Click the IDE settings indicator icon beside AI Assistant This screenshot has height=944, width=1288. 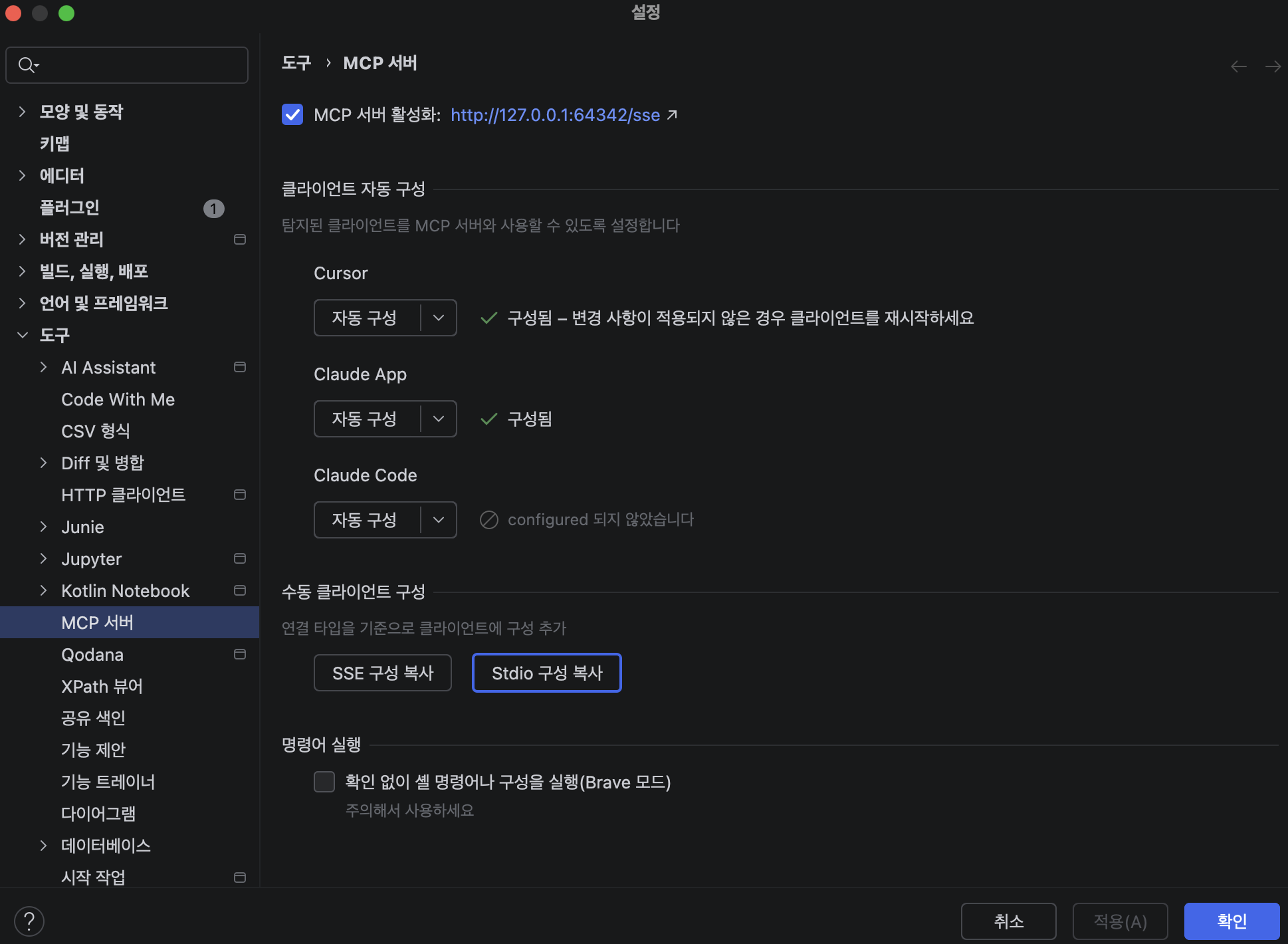239,366
